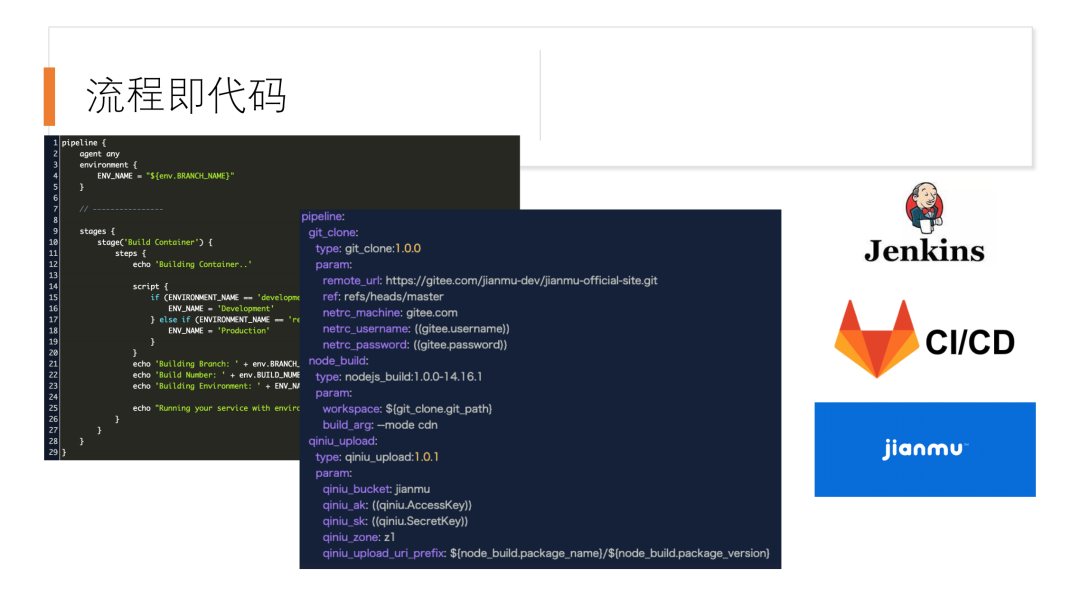Click the stage('Build Container') line

[155, 242]
